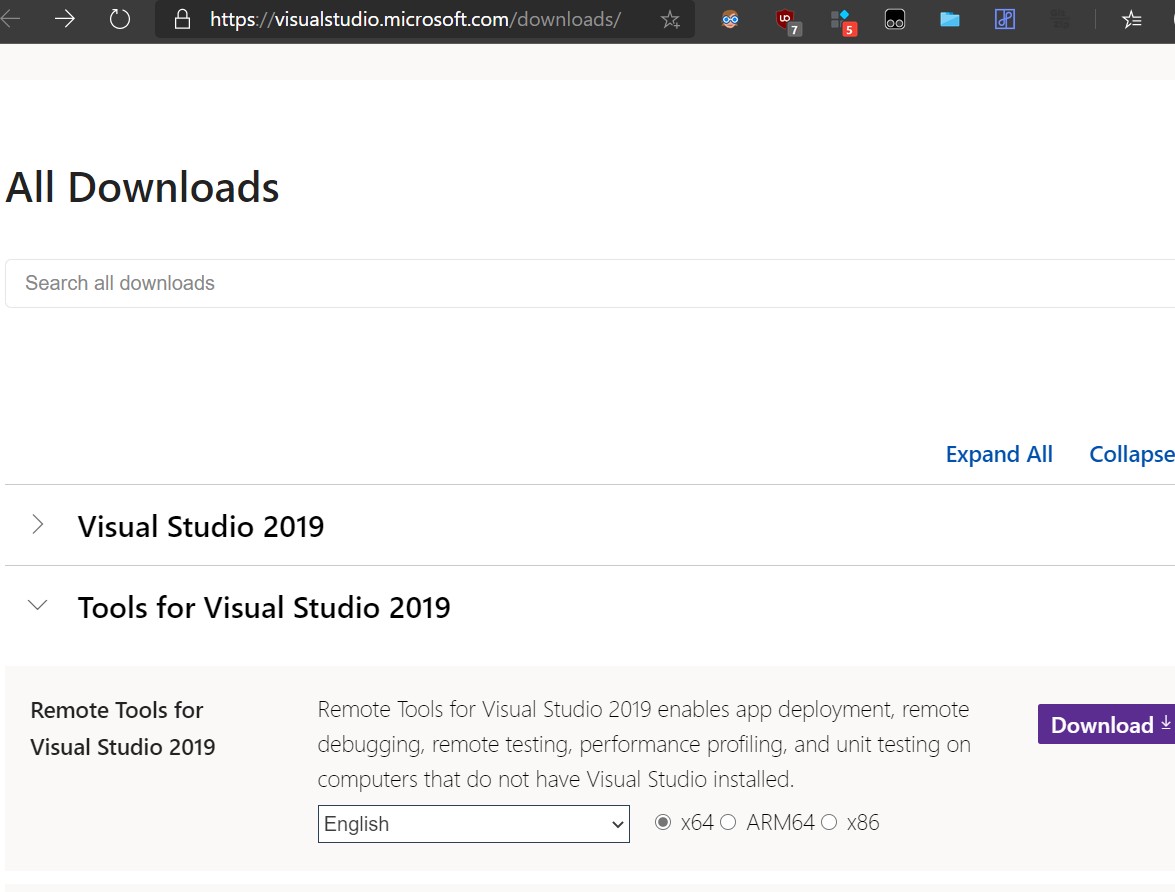Open the blue folder extension icon
Screen dimensions: 1175x892
pos(949,19)
